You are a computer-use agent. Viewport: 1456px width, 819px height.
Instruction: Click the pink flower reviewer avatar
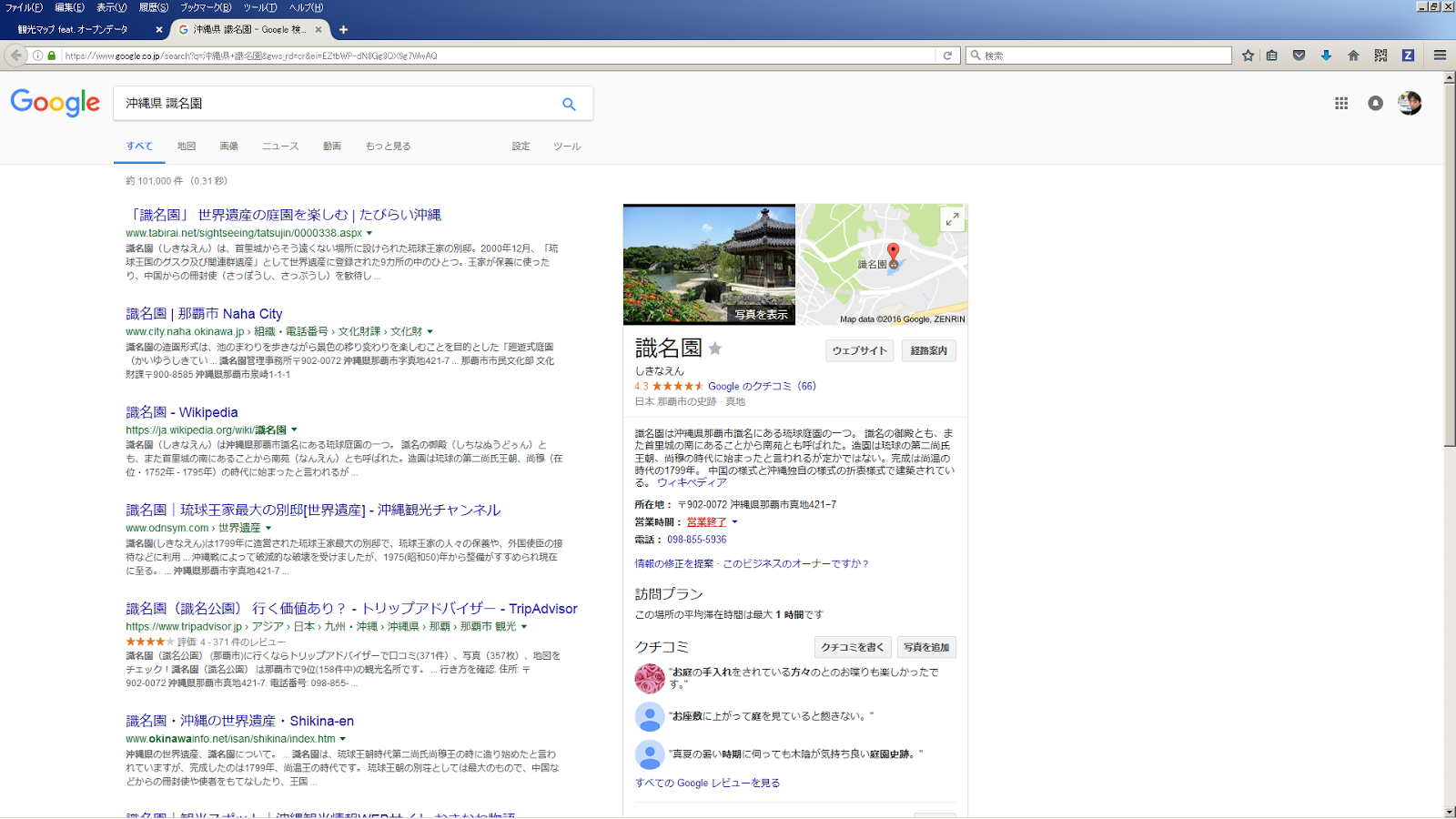[649, 679]
